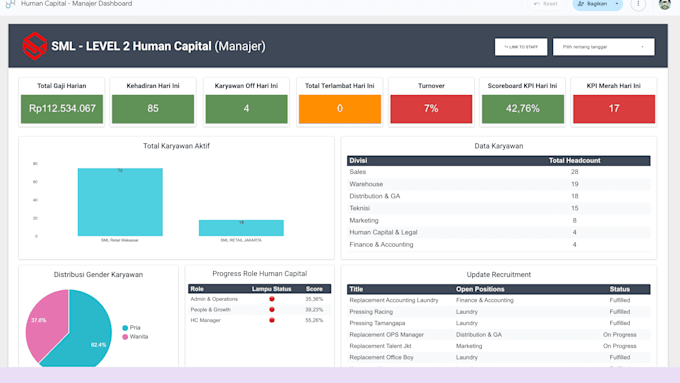This screenshot has height=383, width=680.
Task: Click the SML Retail Makassar bar
Action: [x=120, y=202]
